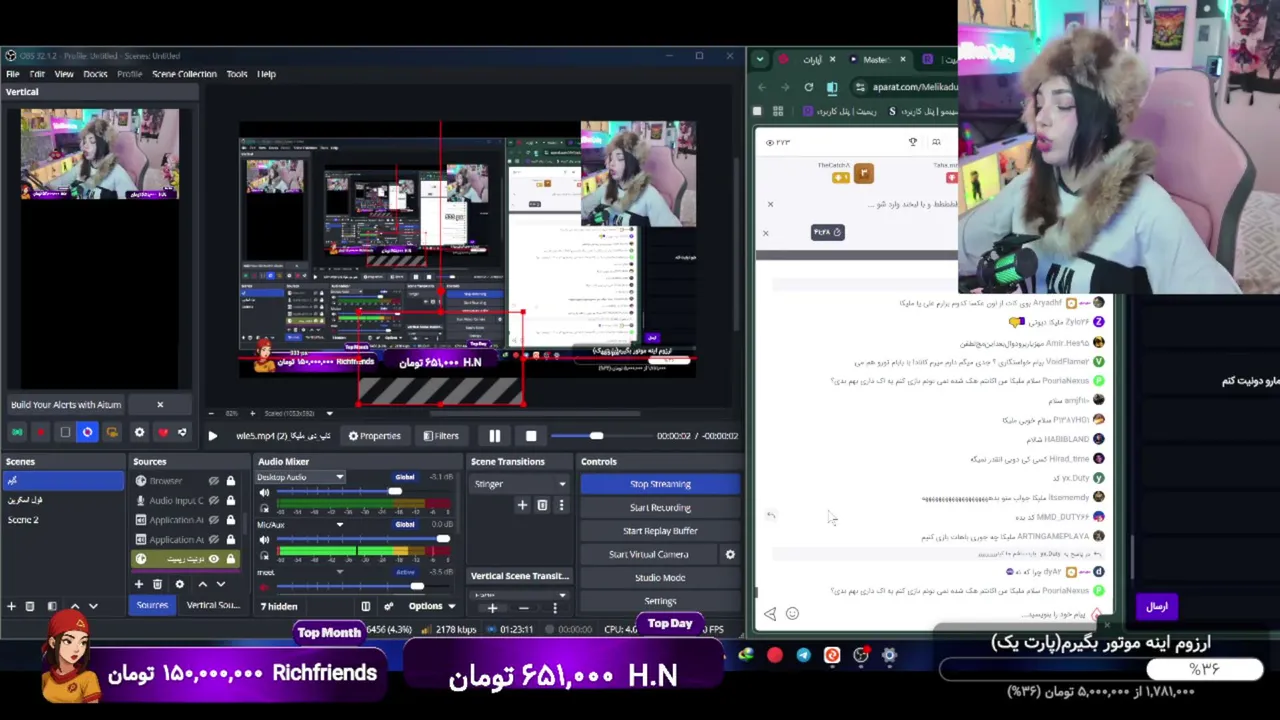Screen dimensions: 1280x720
Task: Go back in the browser window
Action: (x=761, y=87)
